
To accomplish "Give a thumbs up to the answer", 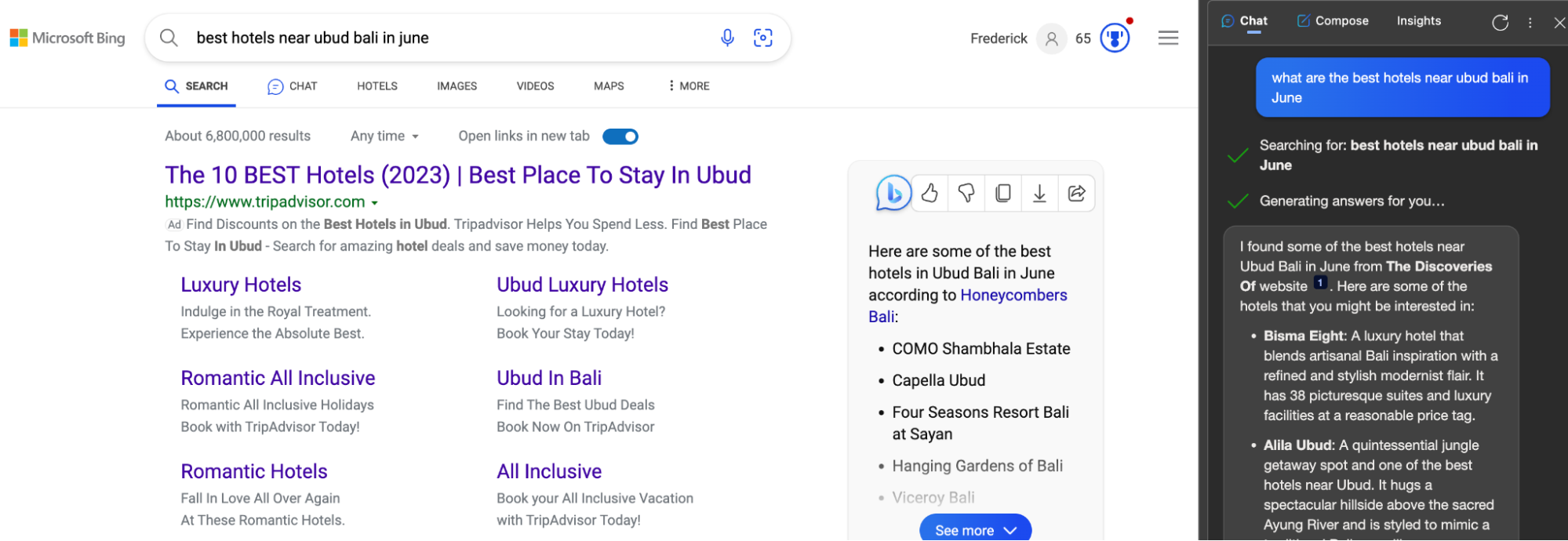I will pyautogui.click(x=929, y=193).
